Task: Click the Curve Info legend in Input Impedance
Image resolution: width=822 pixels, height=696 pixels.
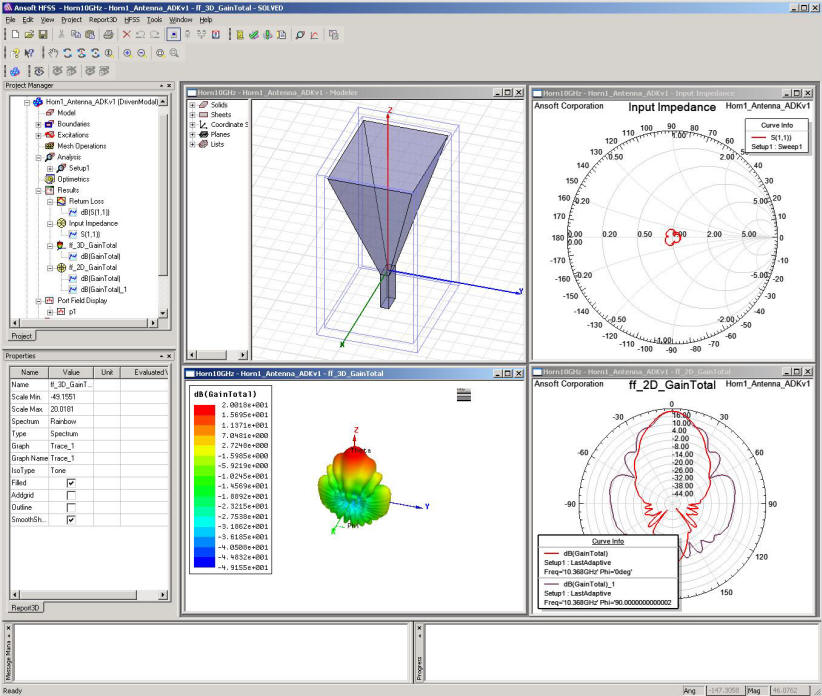Action: point(777,136)
